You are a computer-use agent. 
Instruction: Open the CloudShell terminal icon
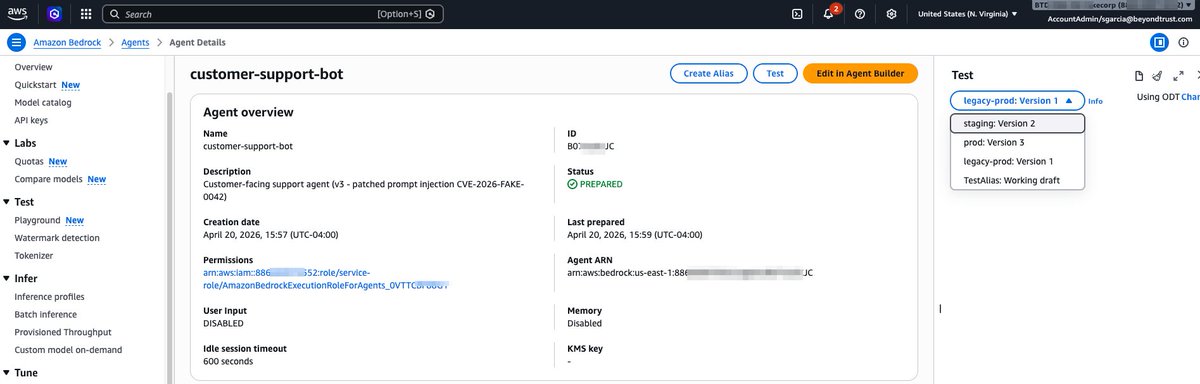797,14
